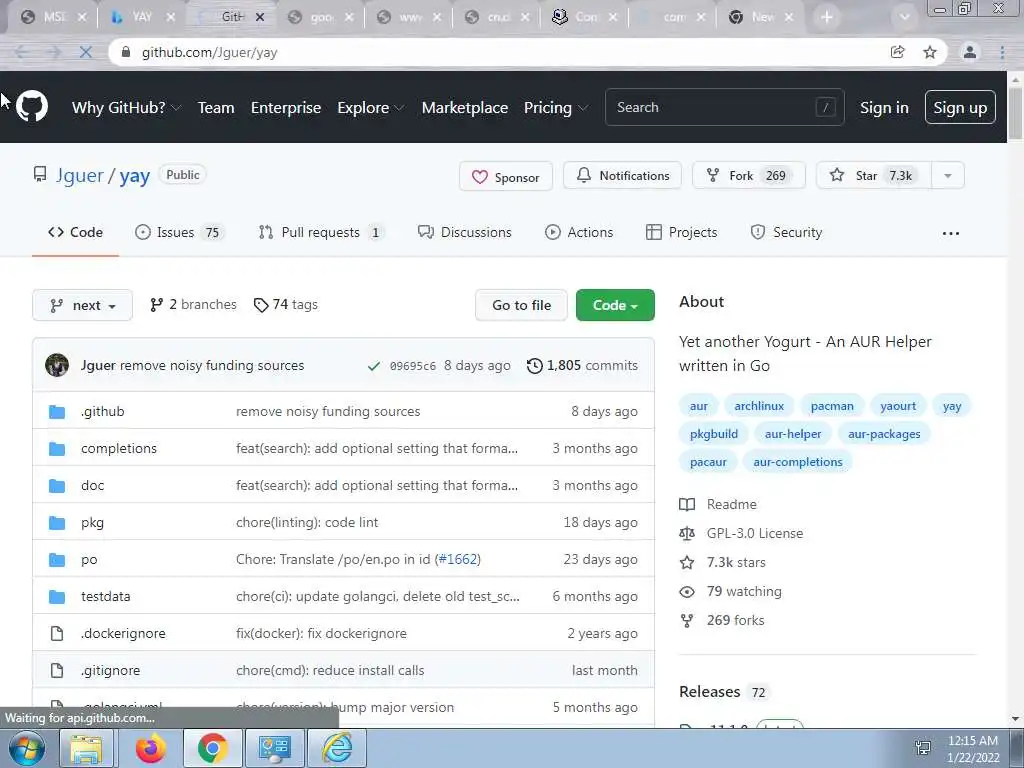Image resolution: width=1024 pixels, height=768 pixels.
Task: Open the Jguer owner link
Action: pyautogui.click(x=80, y=176)
